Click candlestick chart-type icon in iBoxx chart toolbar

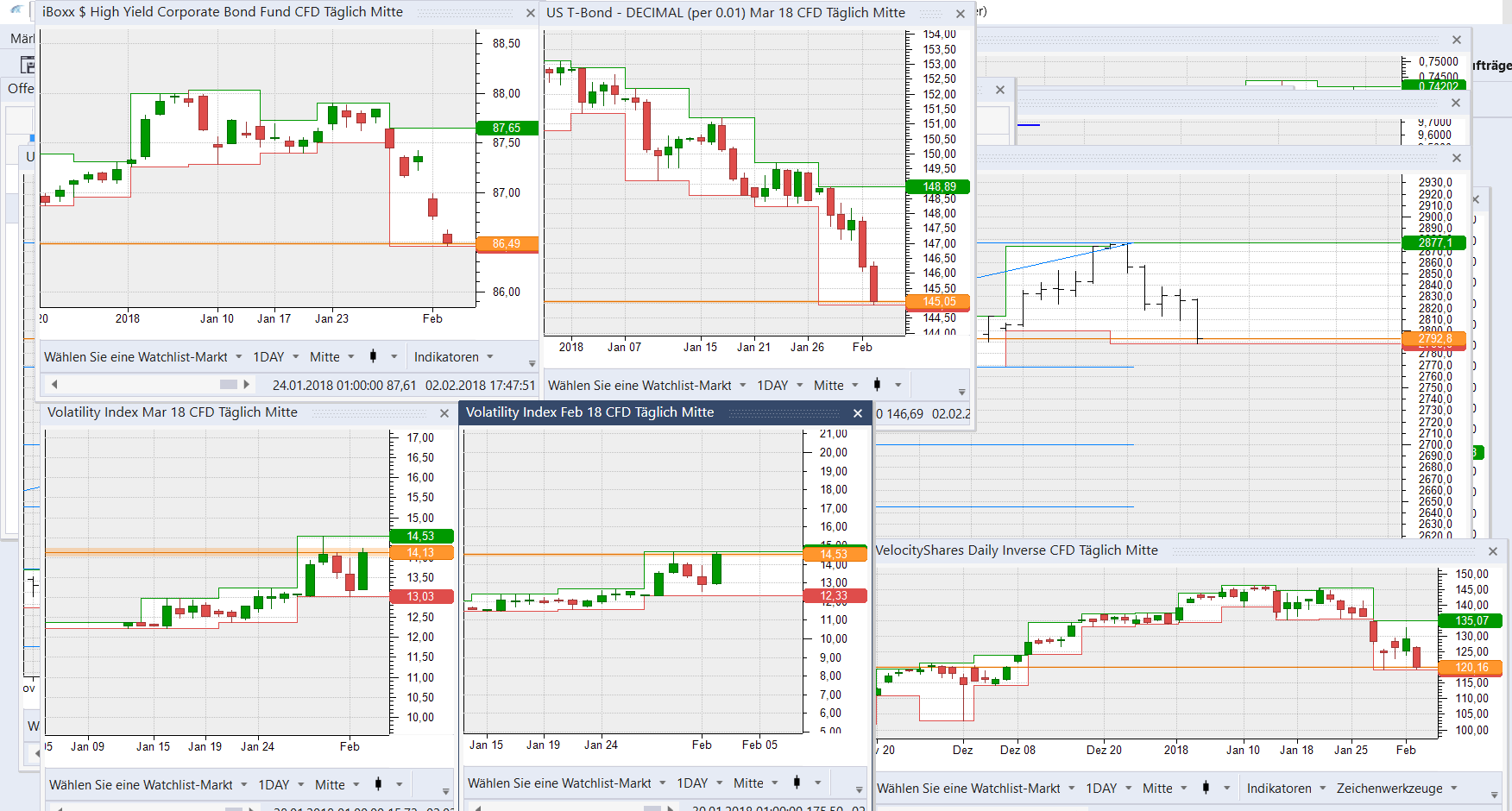373,356
